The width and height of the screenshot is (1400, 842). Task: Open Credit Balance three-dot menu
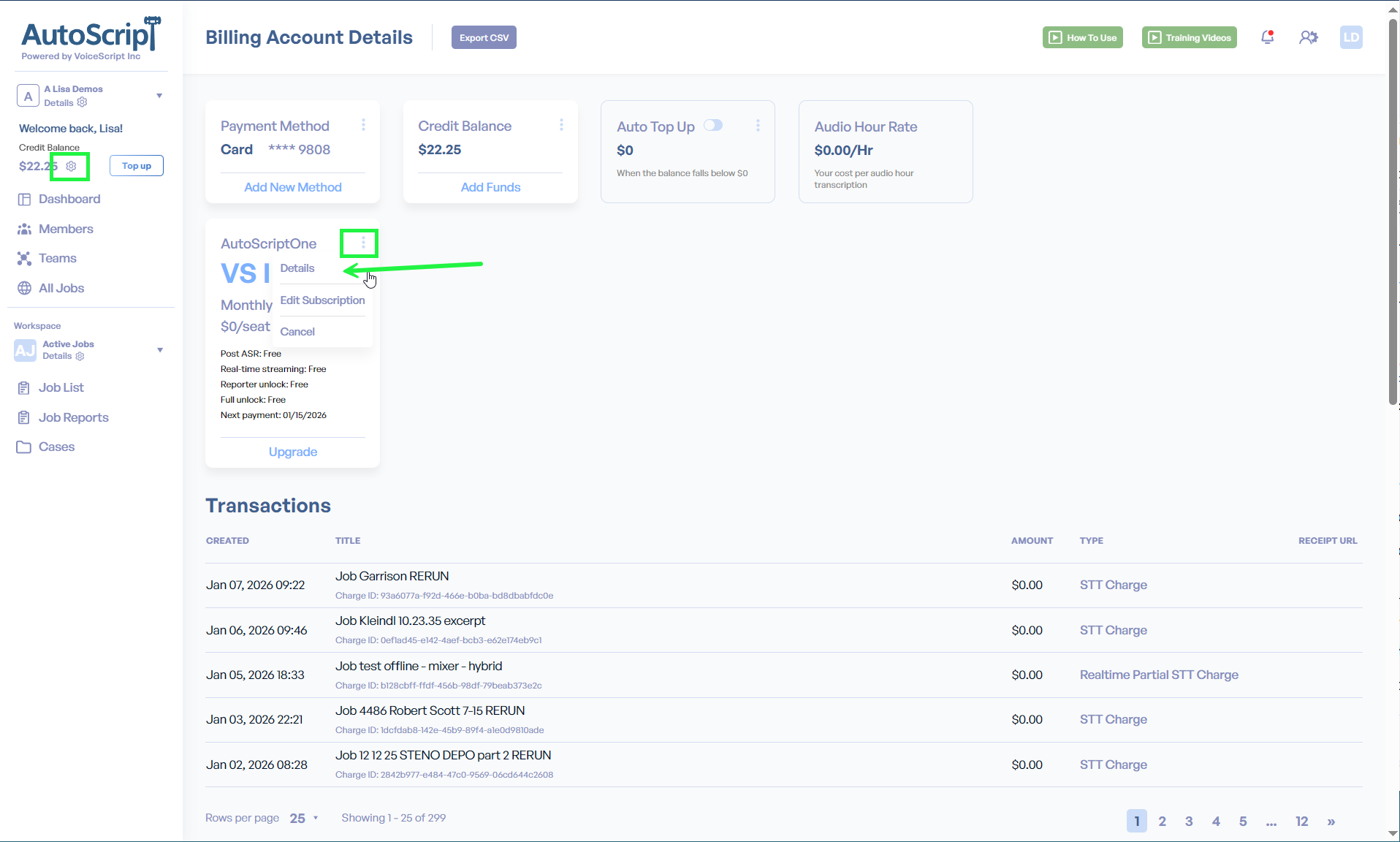(x=561, y=126)
